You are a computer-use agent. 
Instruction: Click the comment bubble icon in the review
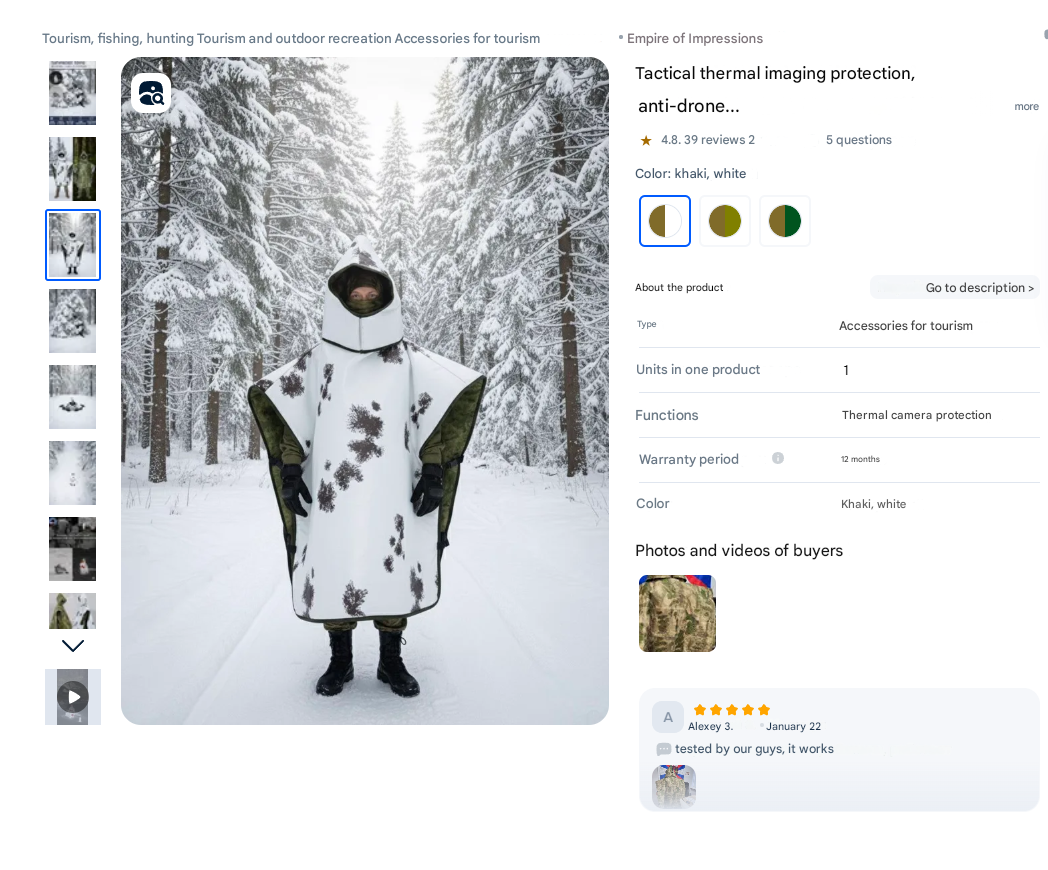pos(664,749)
